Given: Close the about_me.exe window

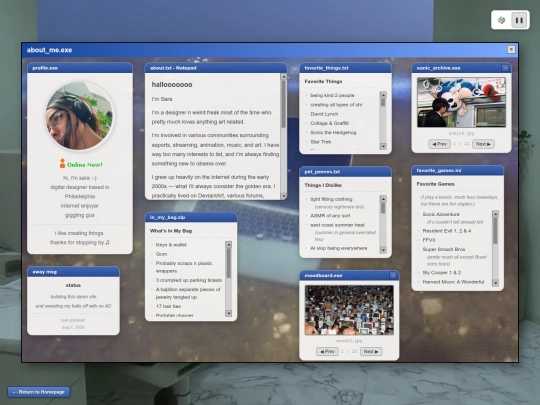Looking at the screenshot, I should coord(511,50).
